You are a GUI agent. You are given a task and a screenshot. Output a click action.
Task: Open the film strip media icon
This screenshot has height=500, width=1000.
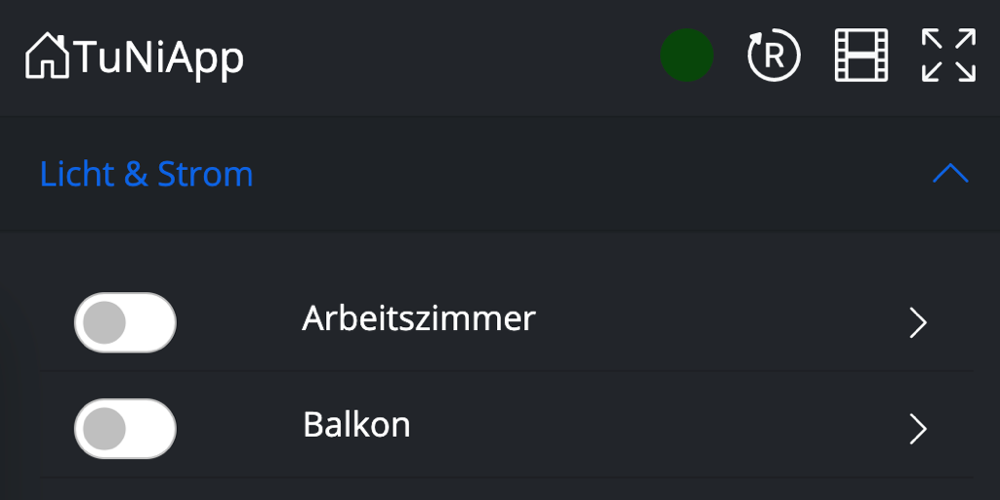(861, 55)
